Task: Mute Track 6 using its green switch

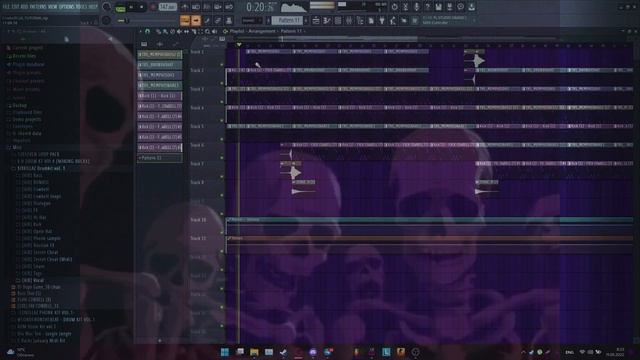Action: [x=222, y=158]
